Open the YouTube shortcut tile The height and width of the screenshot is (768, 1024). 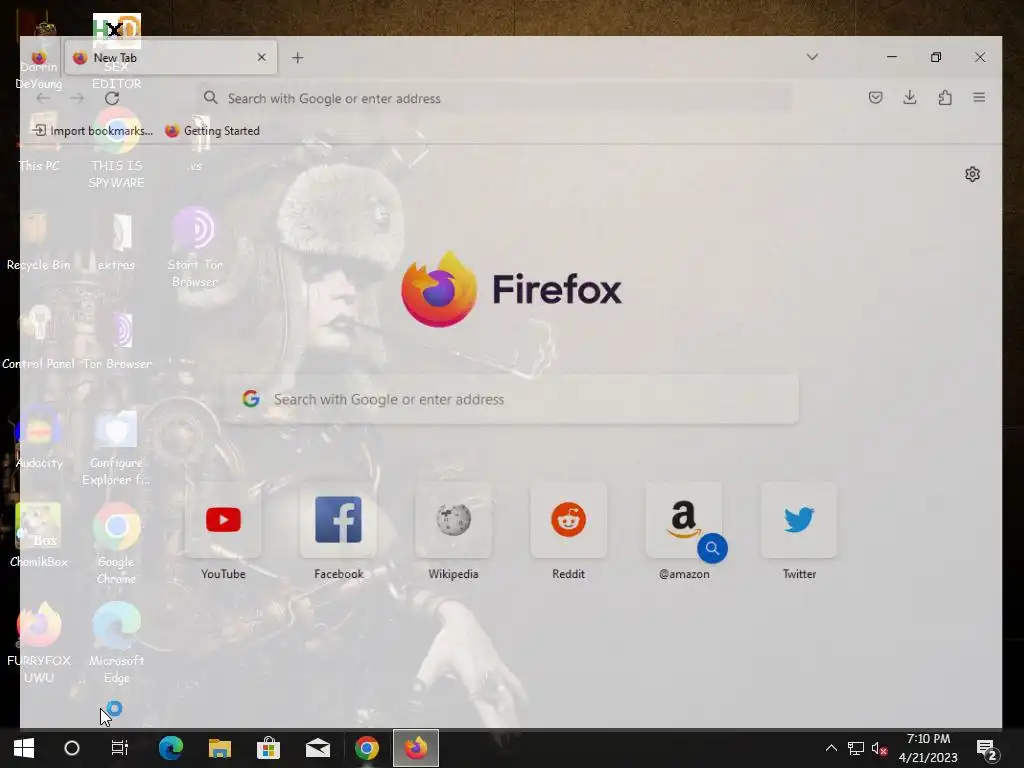223,520
